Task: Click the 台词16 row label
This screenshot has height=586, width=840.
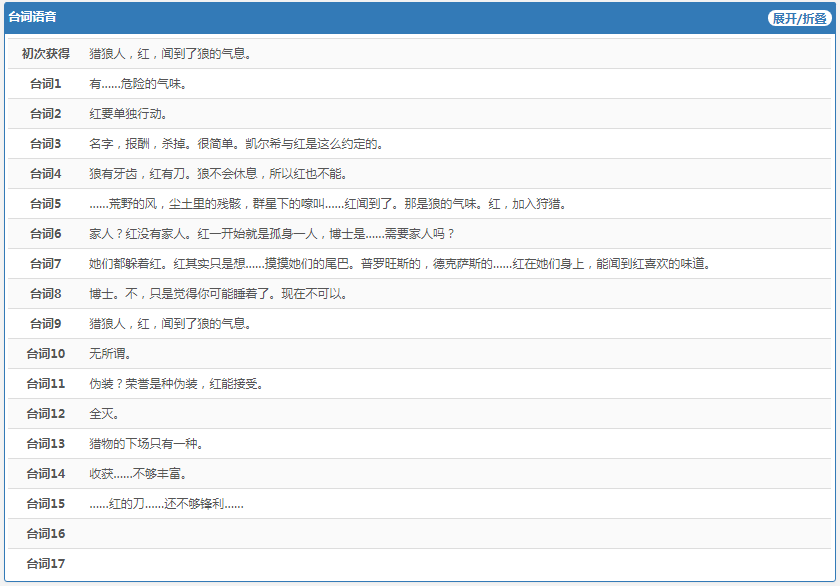Action: pyautogui.click(x=46, y=534)
